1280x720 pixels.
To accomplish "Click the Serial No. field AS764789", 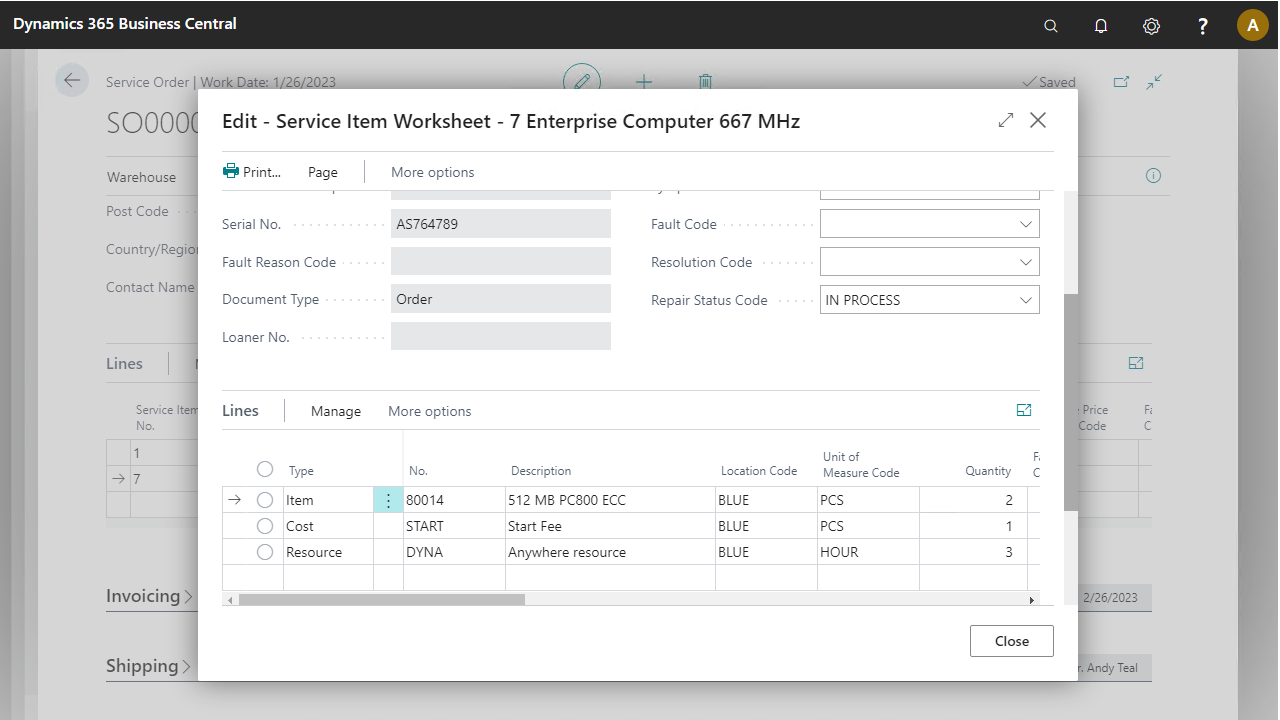I will click(x=501, y=224).
